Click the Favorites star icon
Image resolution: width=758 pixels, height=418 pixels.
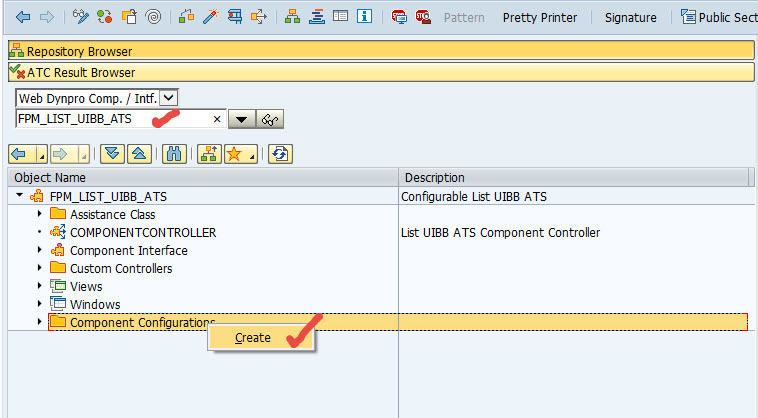pos(234,154)
